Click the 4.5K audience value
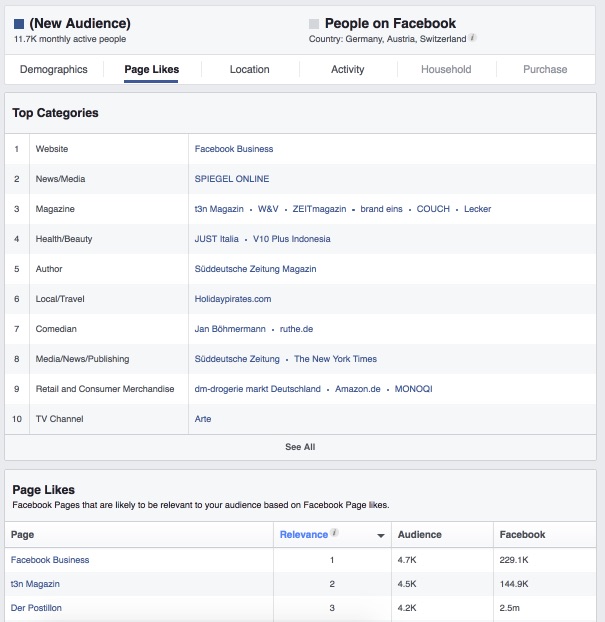This screenshot has height=622, width=605. click(407, 584)
